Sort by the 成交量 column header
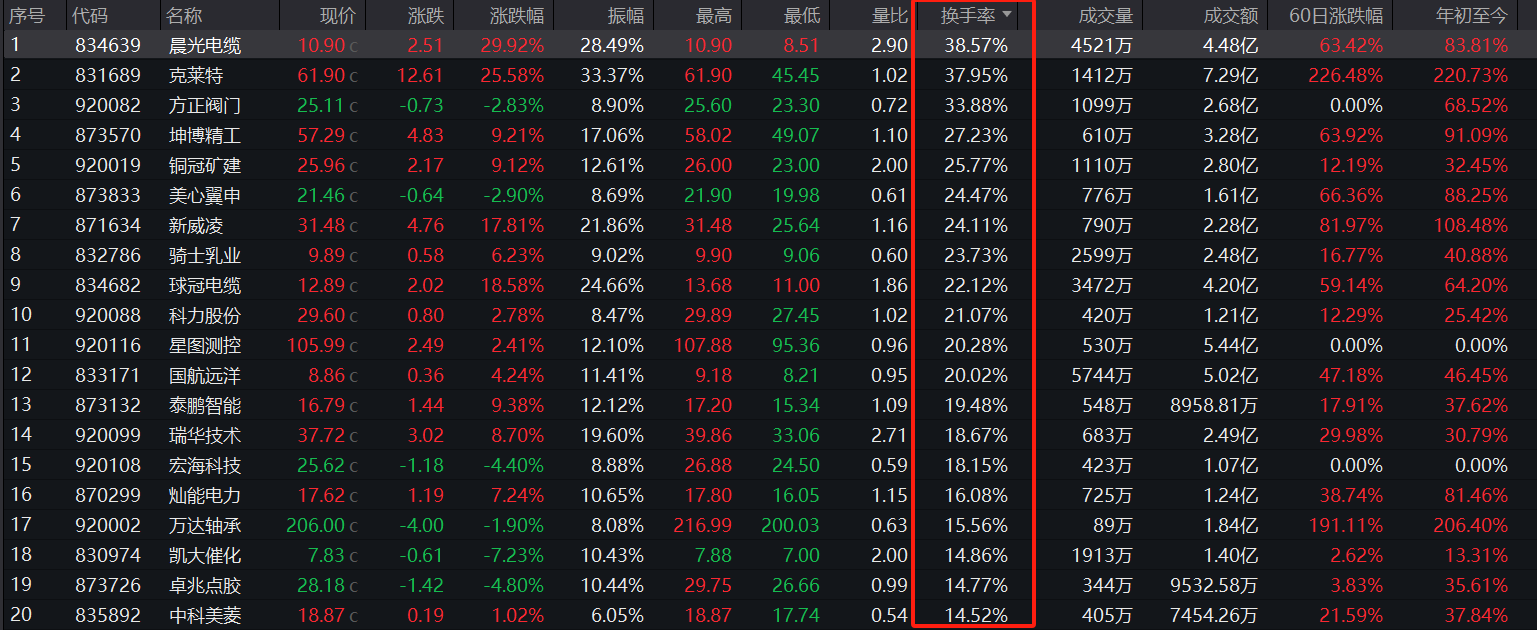This screenshot has width=1537, height=630. (1106, 15)
